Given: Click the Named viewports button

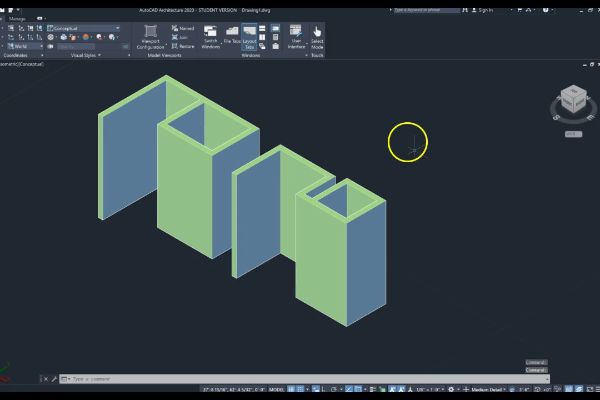Looking at the screenshot, I should pos(184,28).
